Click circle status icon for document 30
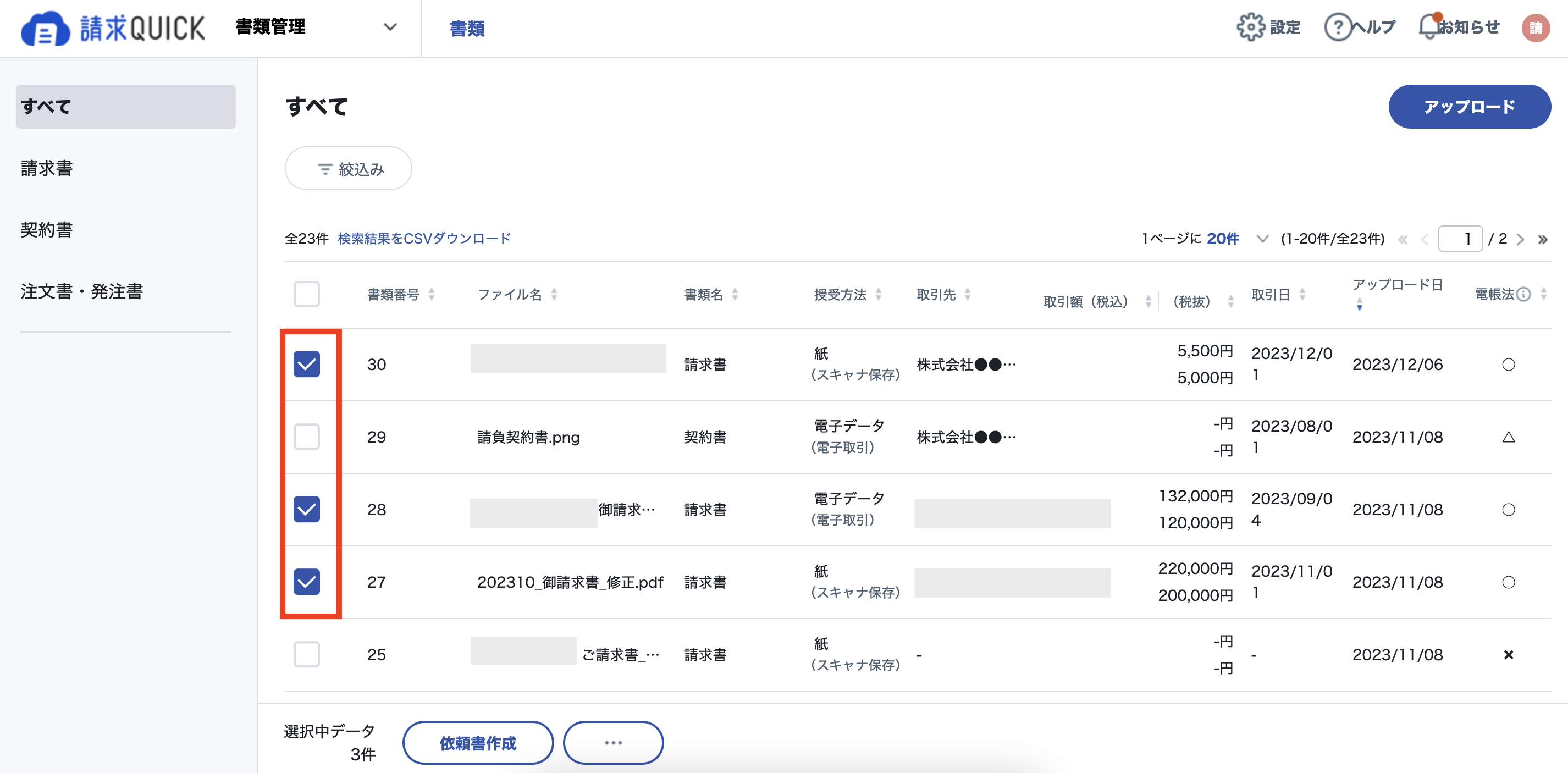Viewport: 1568px width, 773px height. click(1509, 365)
